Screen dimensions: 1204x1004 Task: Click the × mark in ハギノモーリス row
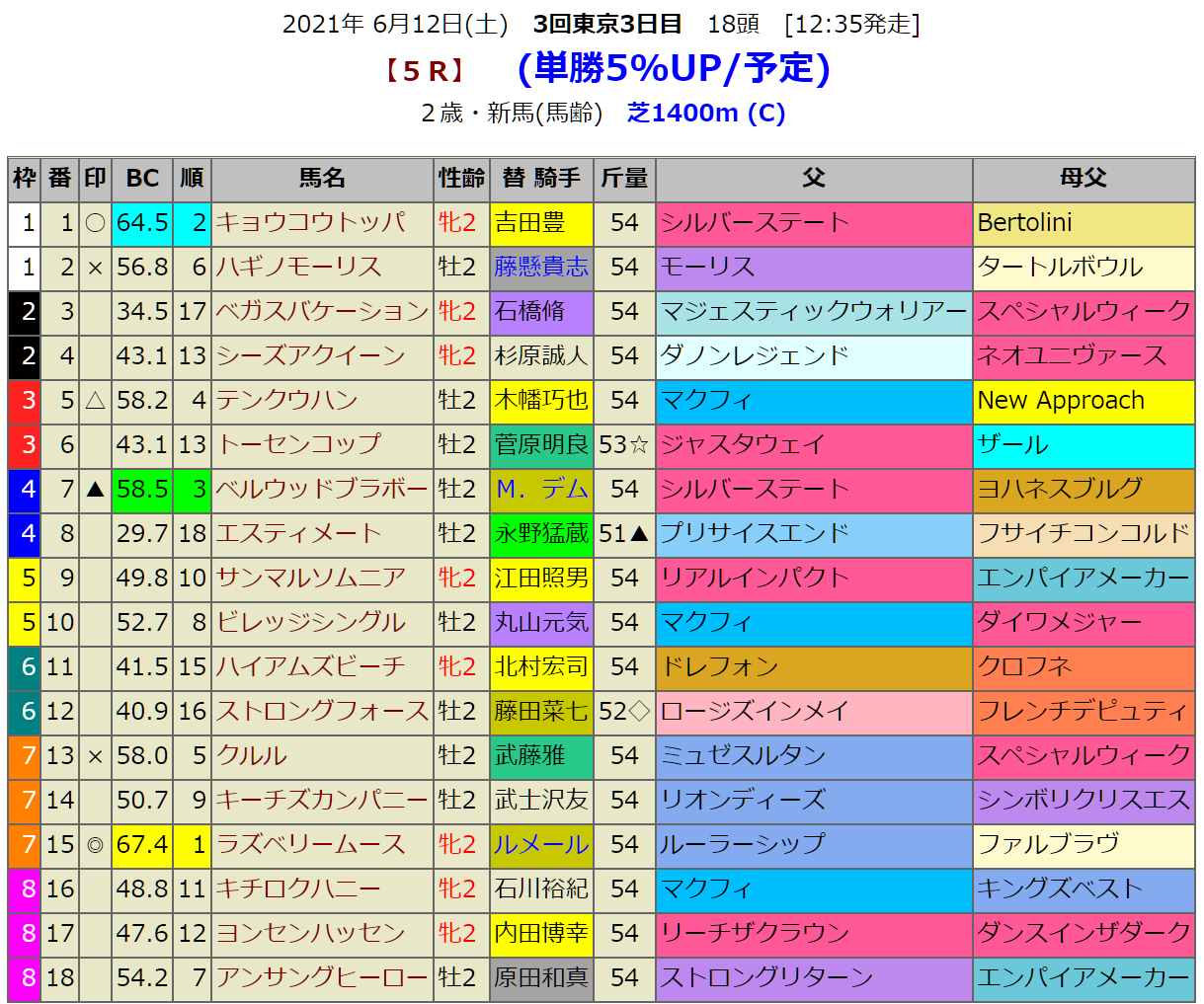pyautogui.click(x=95, y=268)
